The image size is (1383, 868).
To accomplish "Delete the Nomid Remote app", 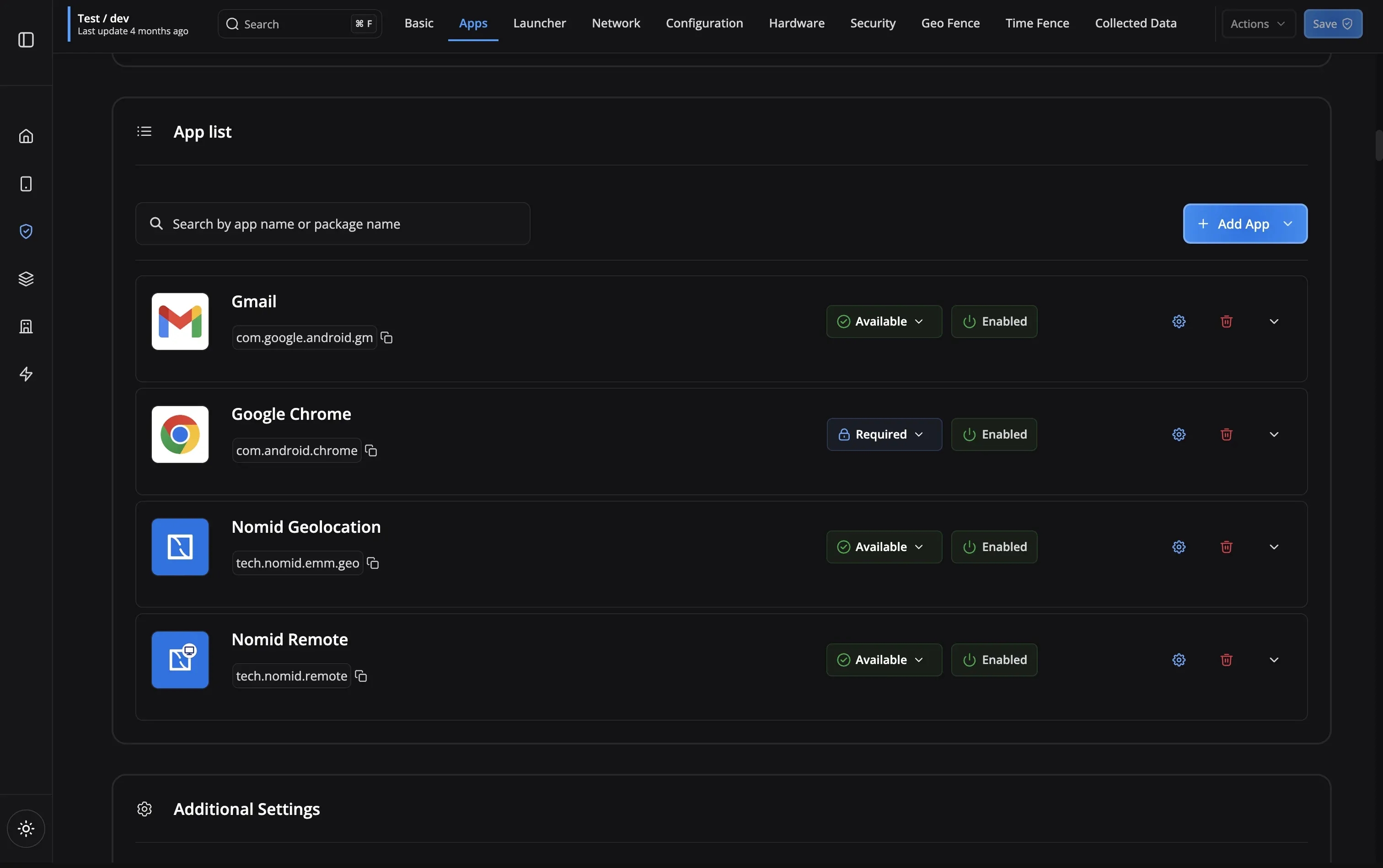I will coord(1226,659).
